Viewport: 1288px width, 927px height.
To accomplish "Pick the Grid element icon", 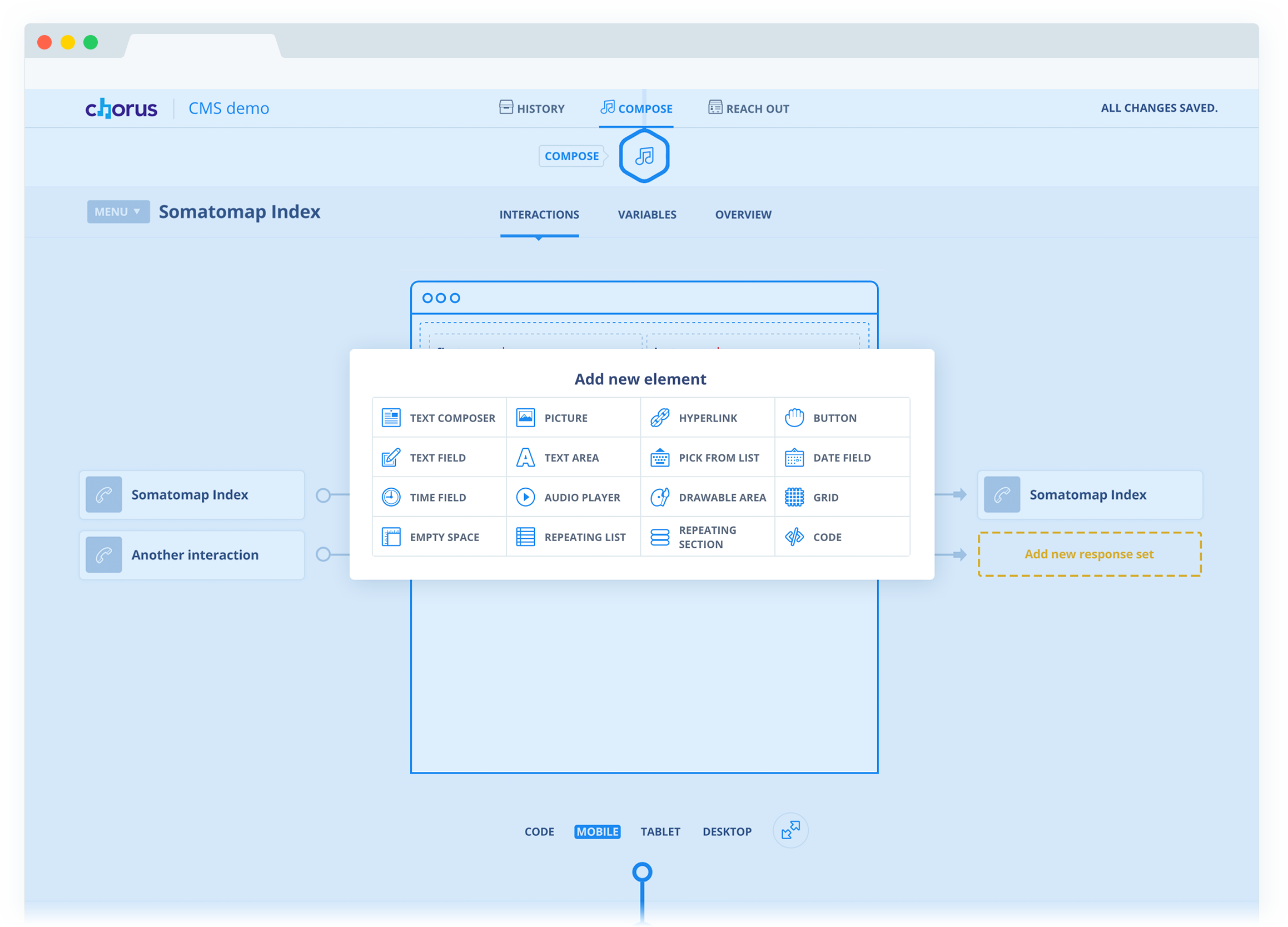I will pos(794,497).
